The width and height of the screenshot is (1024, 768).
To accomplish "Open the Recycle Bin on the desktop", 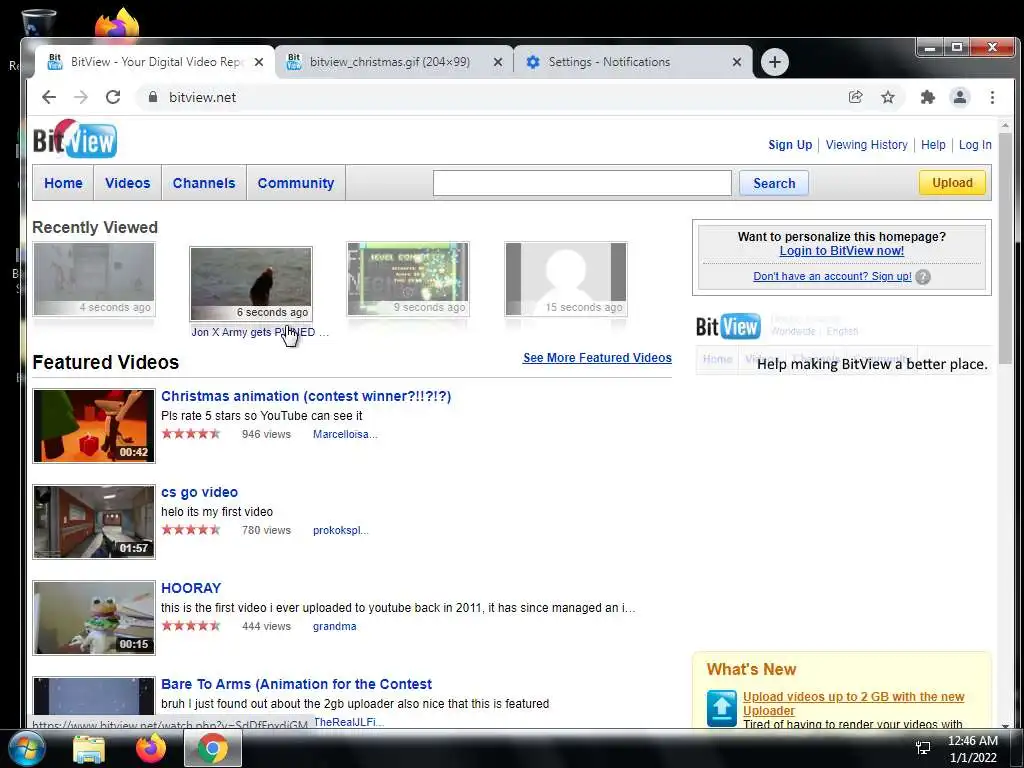I will (x=39, y=23).
